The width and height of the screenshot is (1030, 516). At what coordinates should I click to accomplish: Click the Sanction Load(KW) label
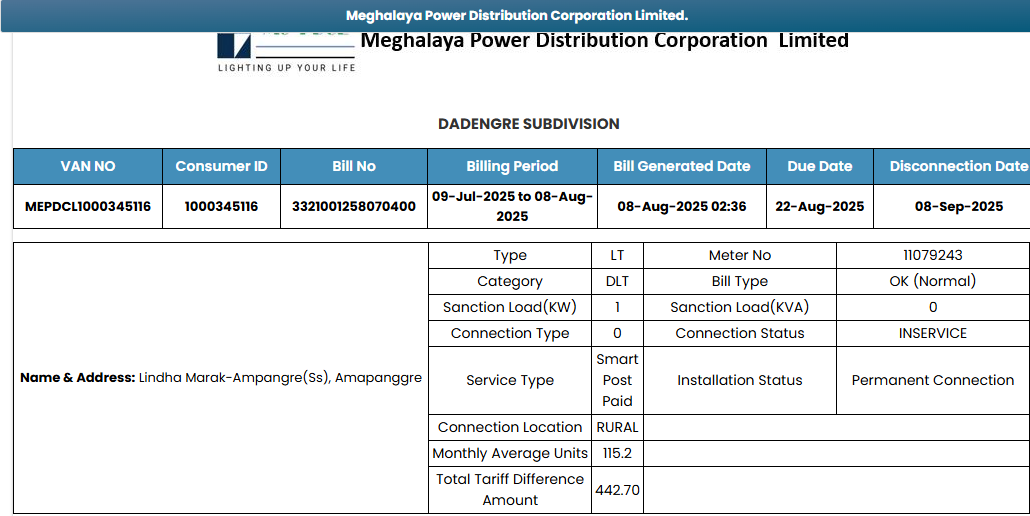pyautogui.click(x=510, y=307)
